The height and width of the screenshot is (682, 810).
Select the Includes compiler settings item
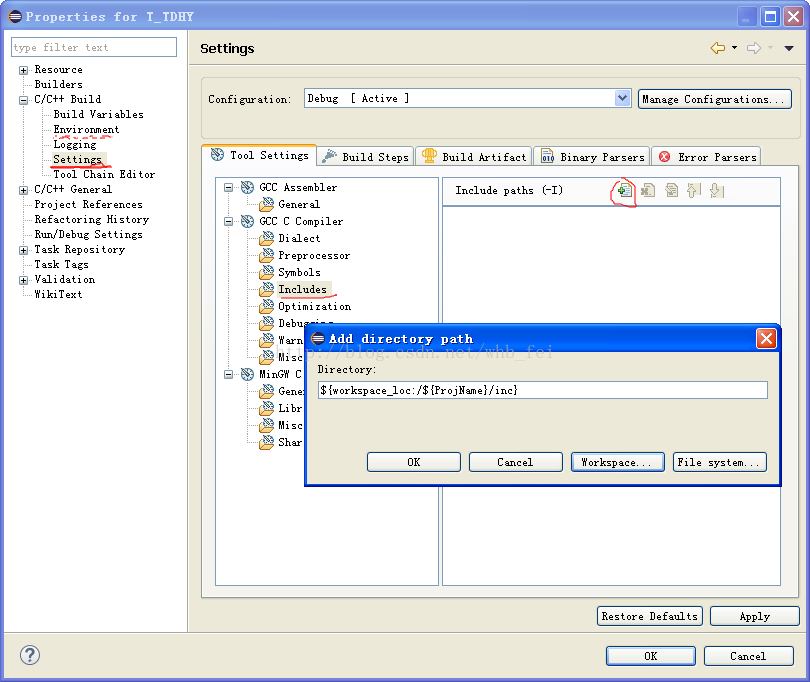pyautogui.click(x=302, y=289)
